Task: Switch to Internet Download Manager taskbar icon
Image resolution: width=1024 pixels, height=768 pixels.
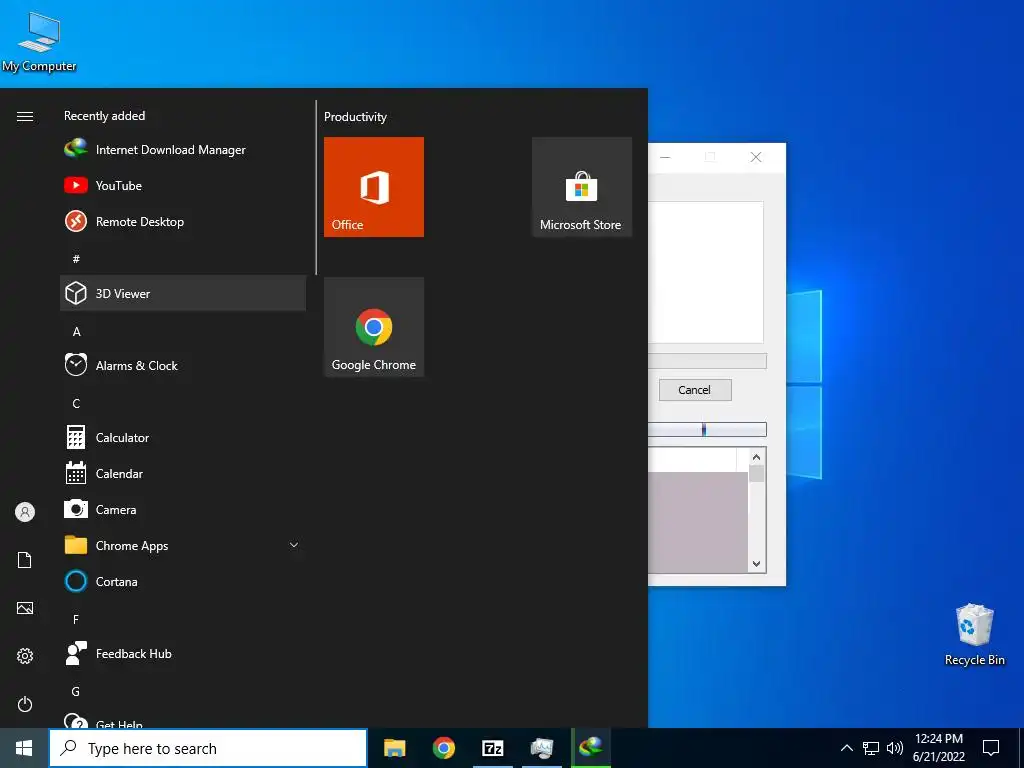Action: click(591, 748)
